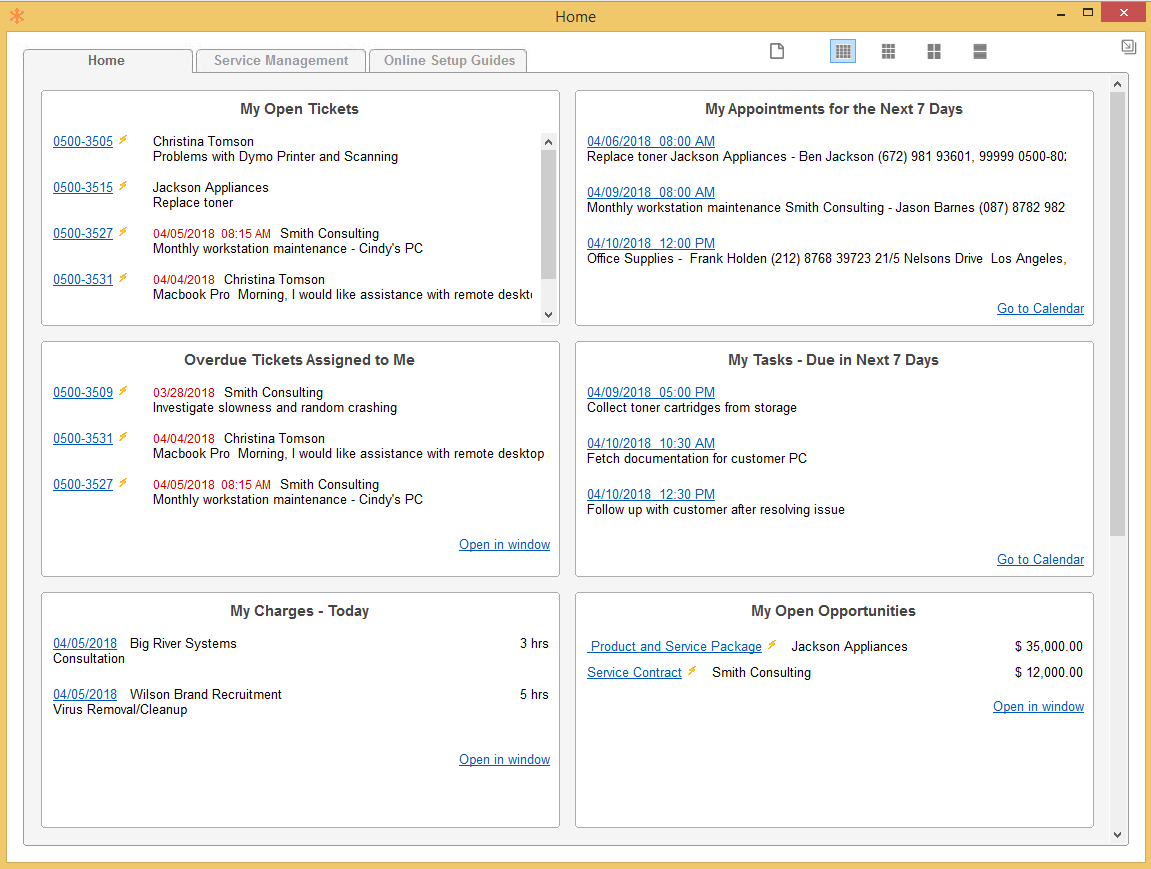
Task: Click lightning icon beside Service Contract opportunity
Action: click(x=692, y=671)
